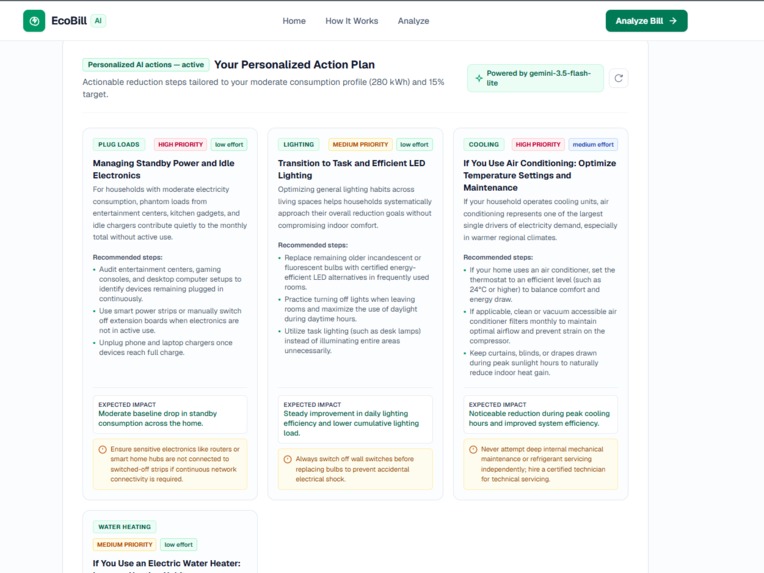
Task: Click the set the thermostat to 24°C step
Action: 542,285
